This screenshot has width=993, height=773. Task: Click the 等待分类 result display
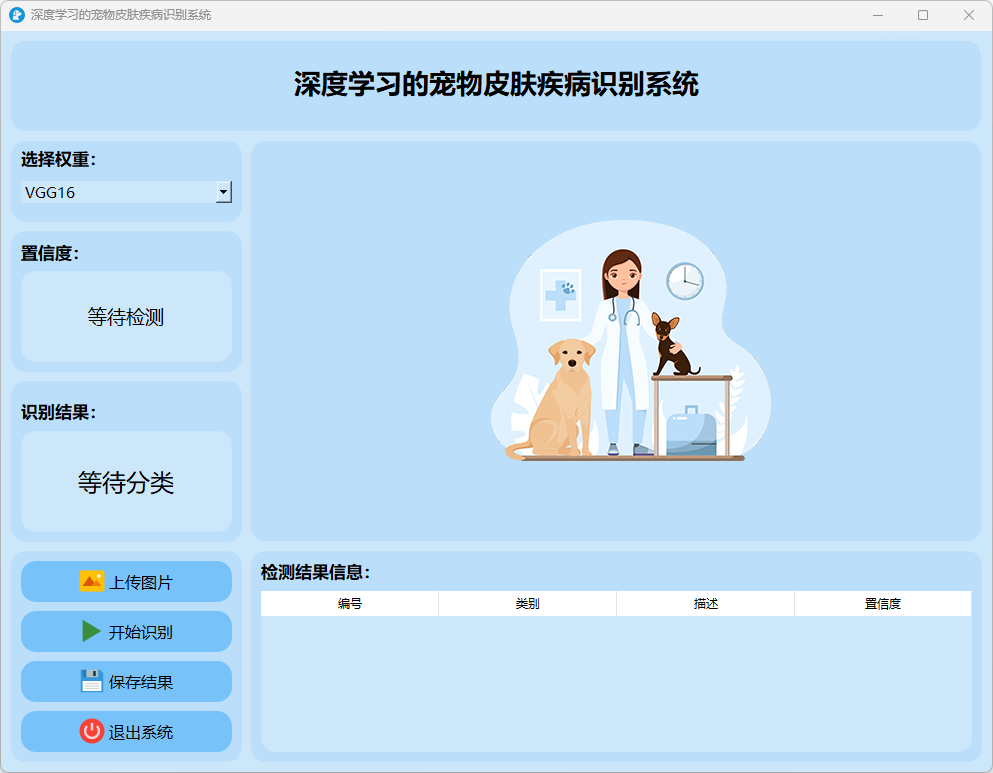127,482
